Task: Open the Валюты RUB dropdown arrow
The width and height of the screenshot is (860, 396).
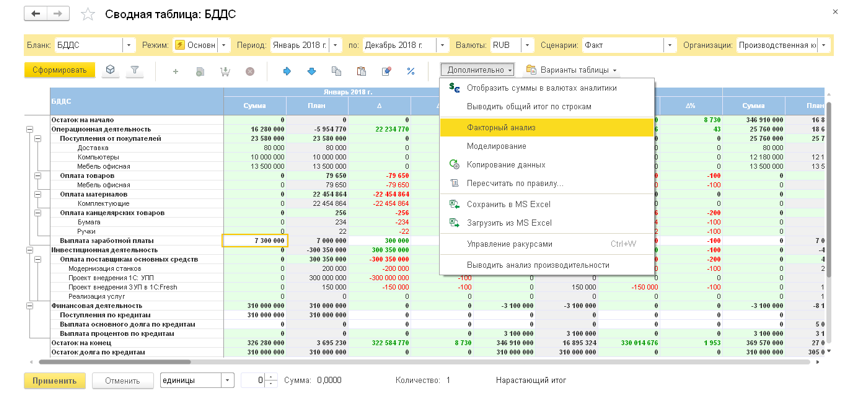Action: click(x=528, y=45)
